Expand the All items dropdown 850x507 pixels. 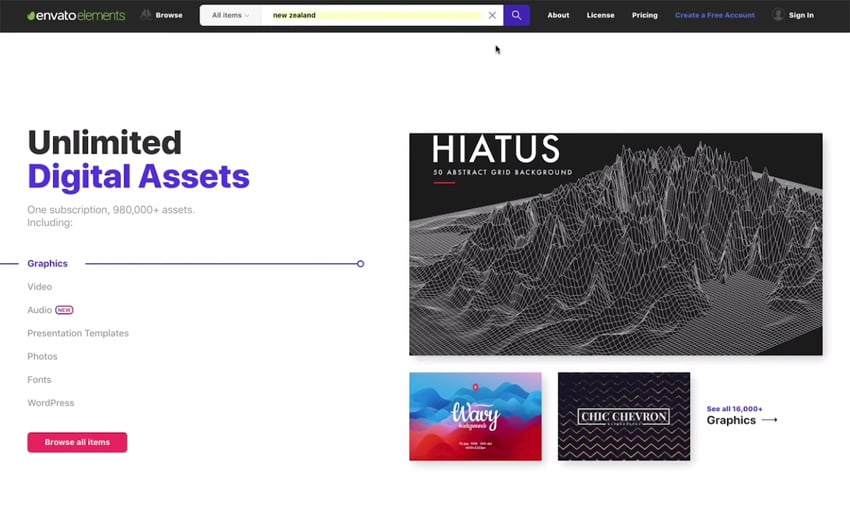tap(230, 15)
